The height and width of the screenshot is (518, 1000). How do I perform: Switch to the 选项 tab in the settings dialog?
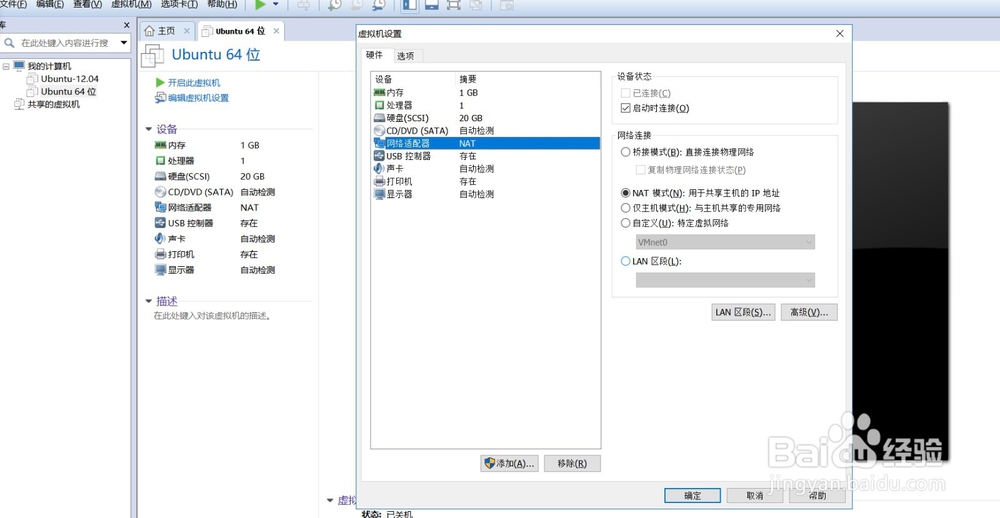pos(406,56)
